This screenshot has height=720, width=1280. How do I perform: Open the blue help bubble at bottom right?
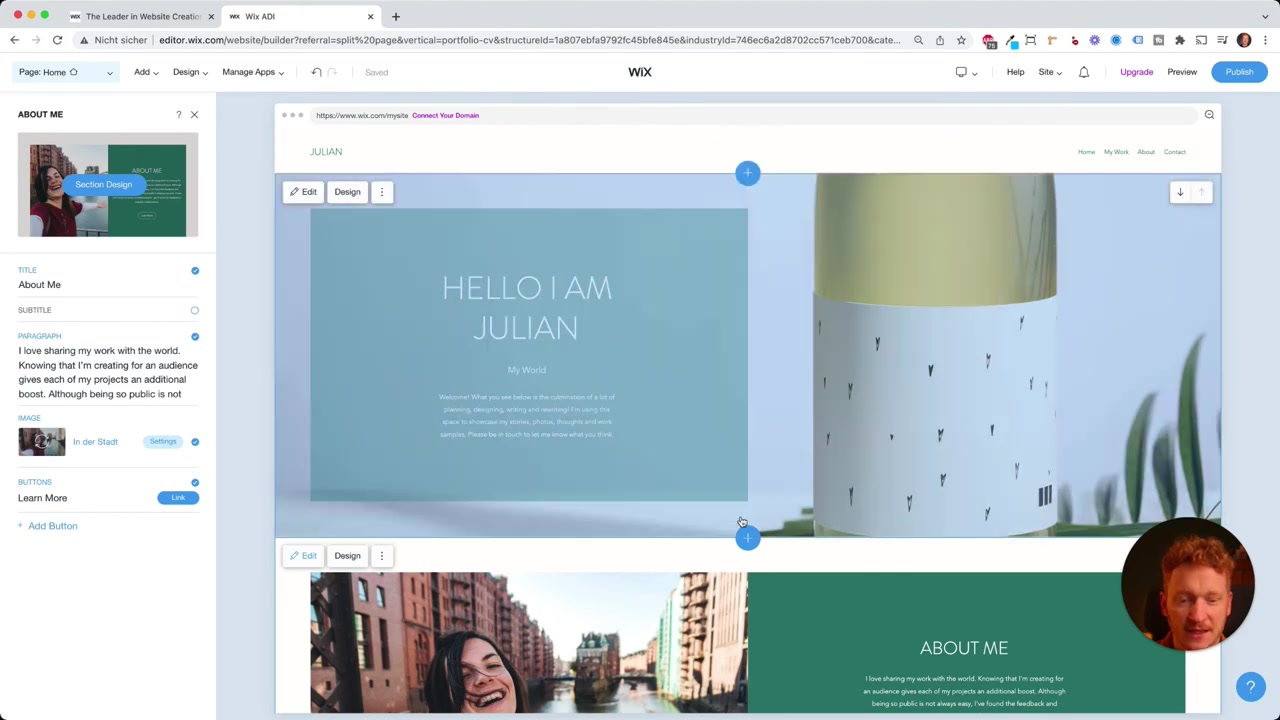(1250, 687)
